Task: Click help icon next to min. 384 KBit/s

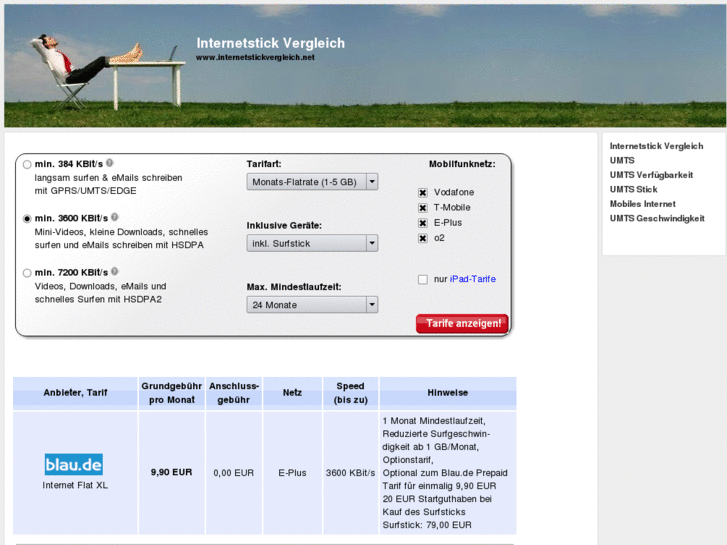Action: [110, 162]
